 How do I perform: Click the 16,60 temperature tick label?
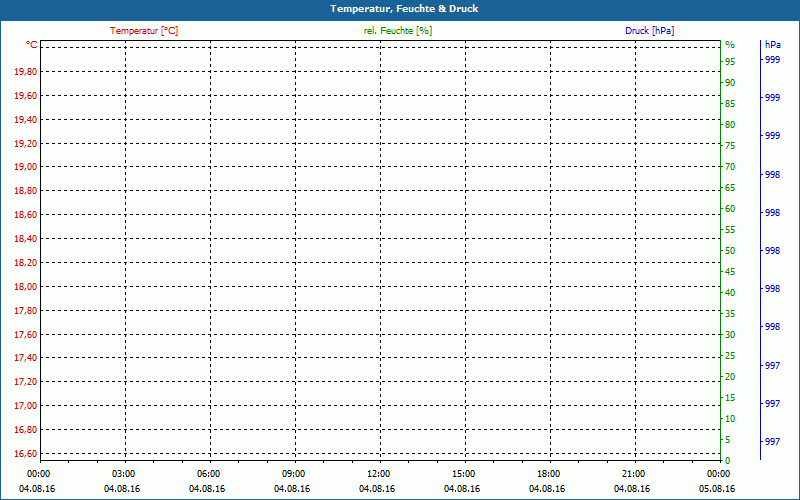[x=25, y=453]
